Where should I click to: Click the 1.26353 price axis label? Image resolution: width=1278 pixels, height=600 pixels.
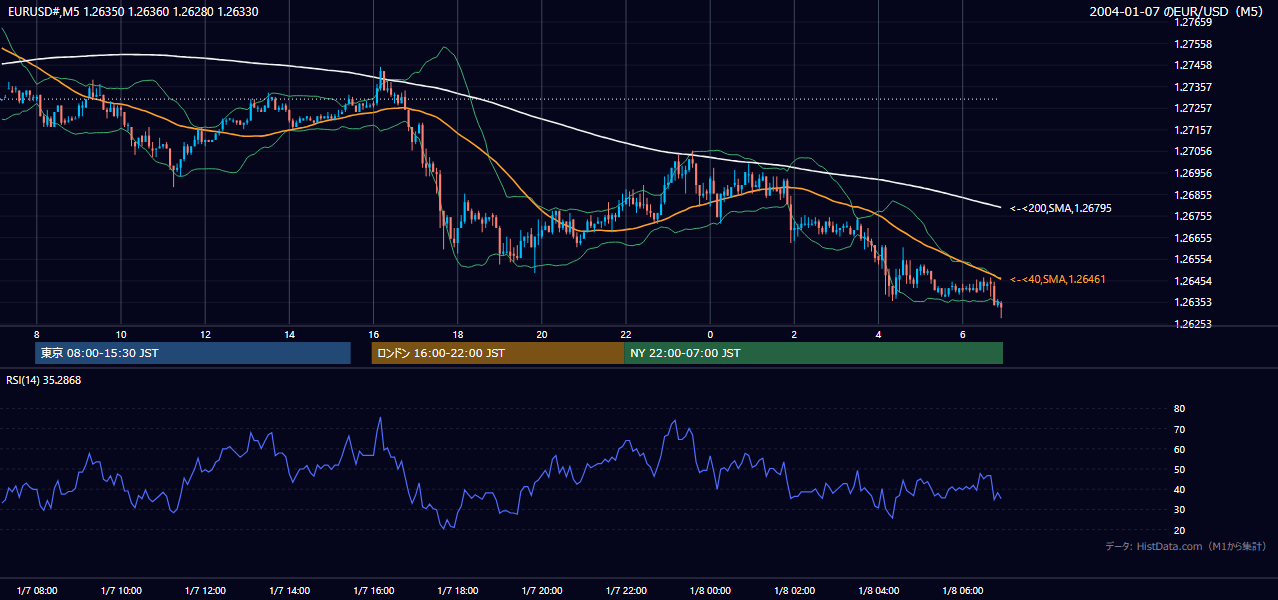(1193, 302)
